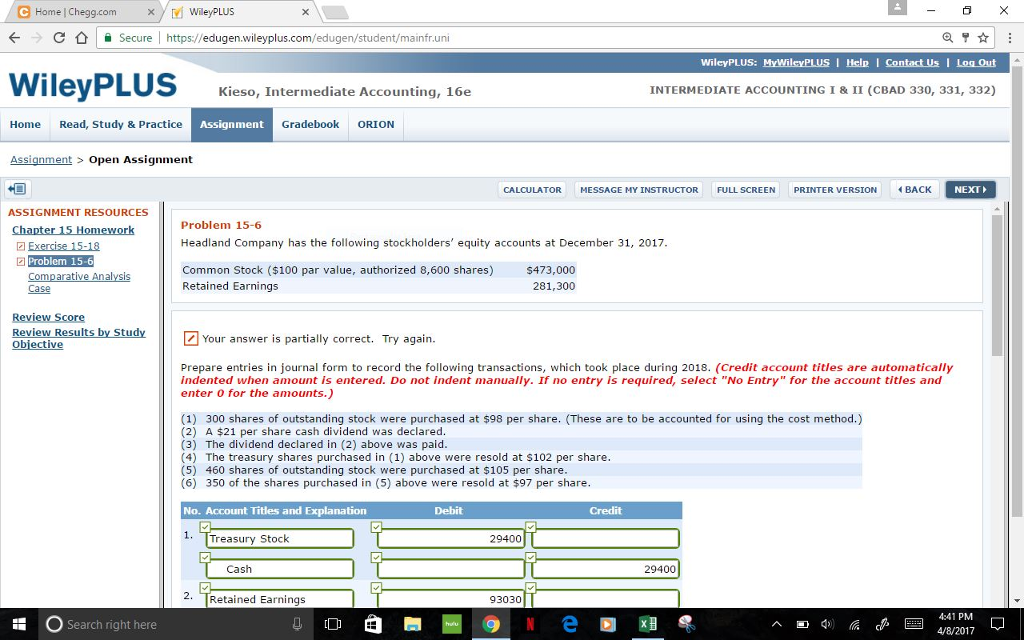Click the Retained Earnings debit field showing 93030

(451, 599)
